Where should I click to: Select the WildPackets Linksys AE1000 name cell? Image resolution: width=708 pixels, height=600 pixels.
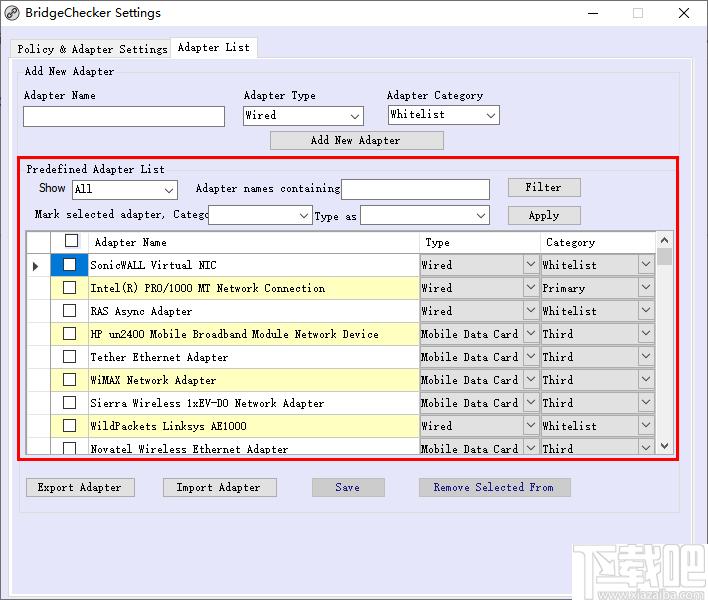254,426
